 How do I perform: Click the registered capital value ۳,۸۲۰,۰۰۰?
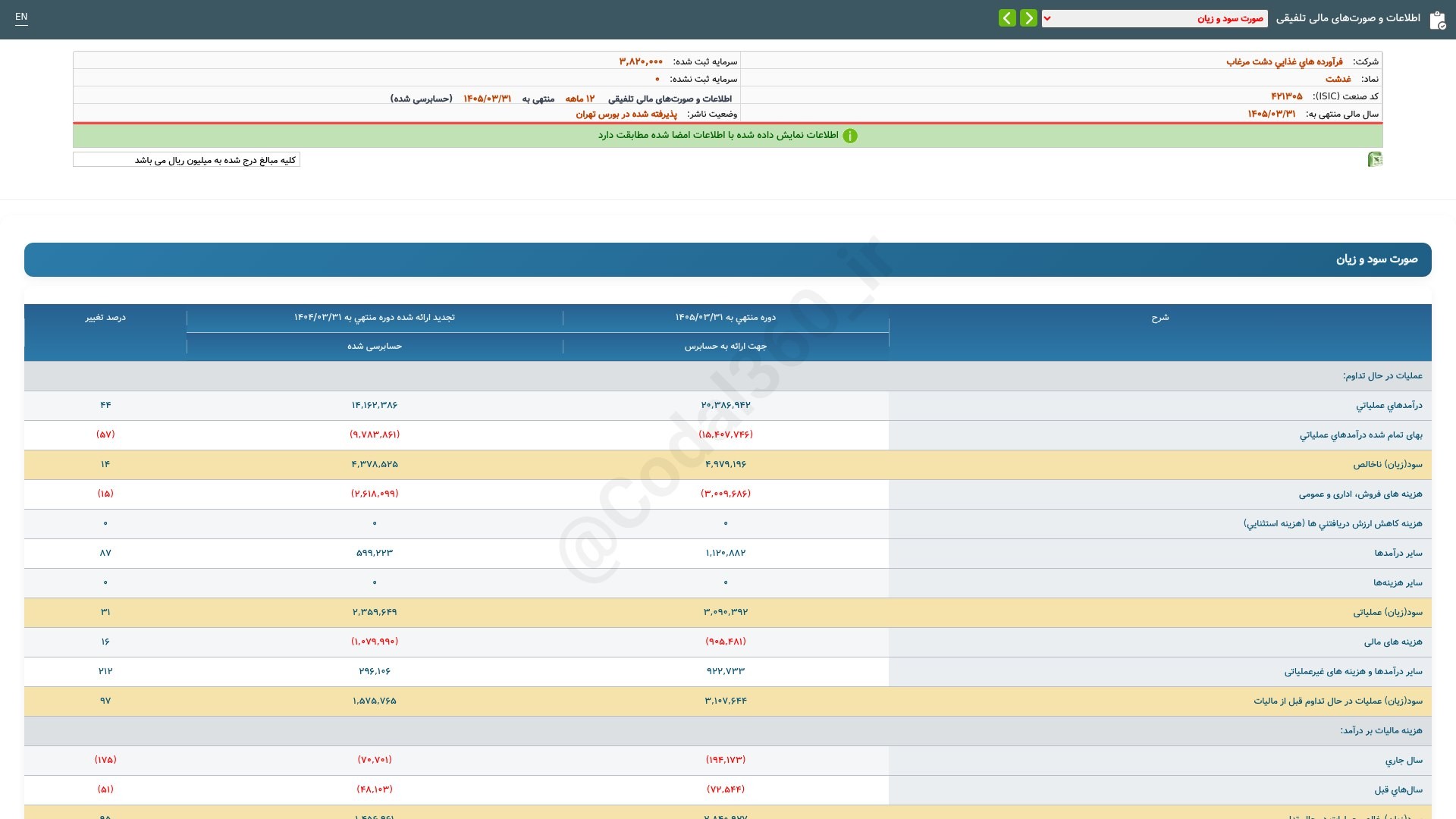point(641,61)
